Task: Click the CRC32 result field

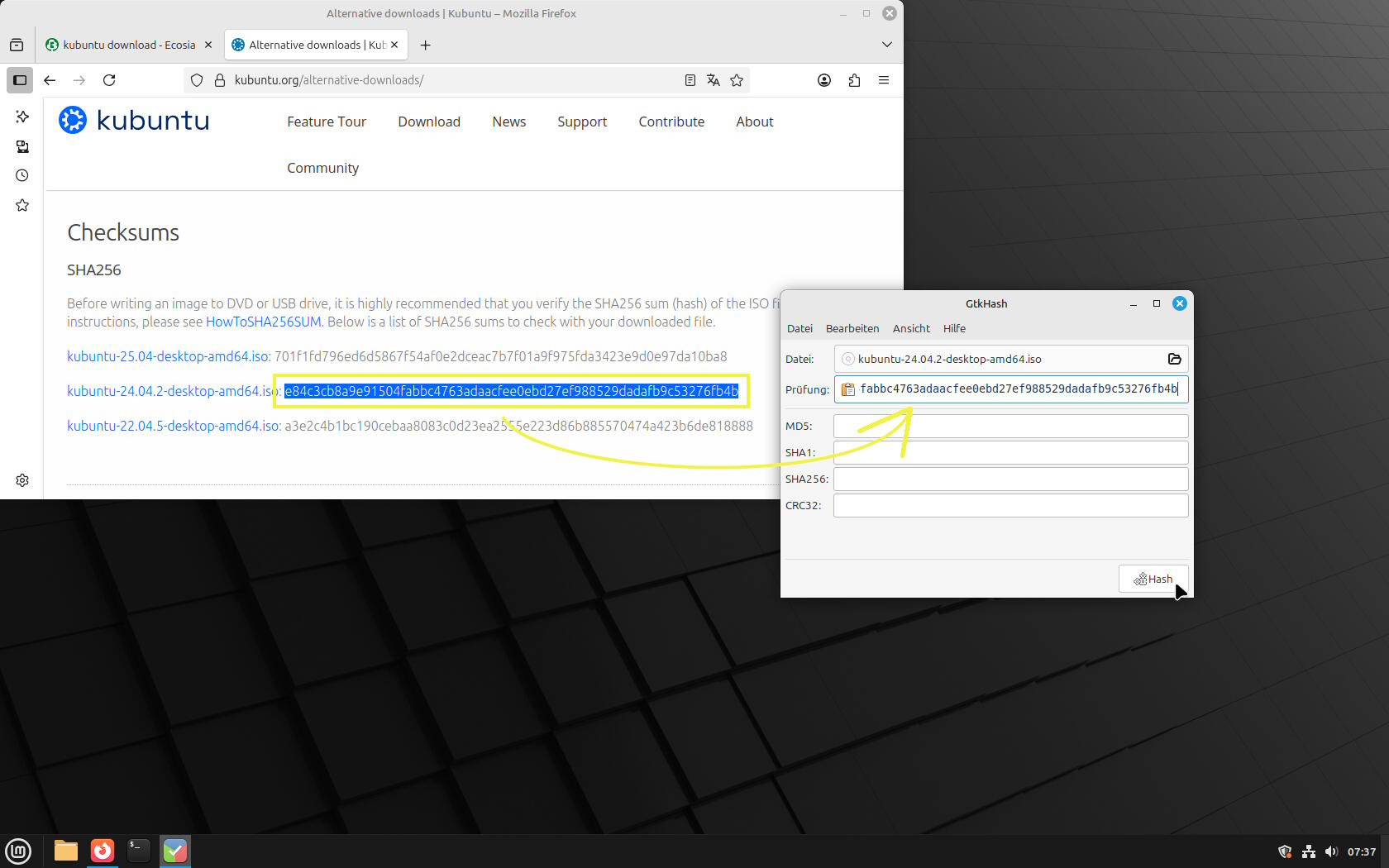Action: 1011,505
